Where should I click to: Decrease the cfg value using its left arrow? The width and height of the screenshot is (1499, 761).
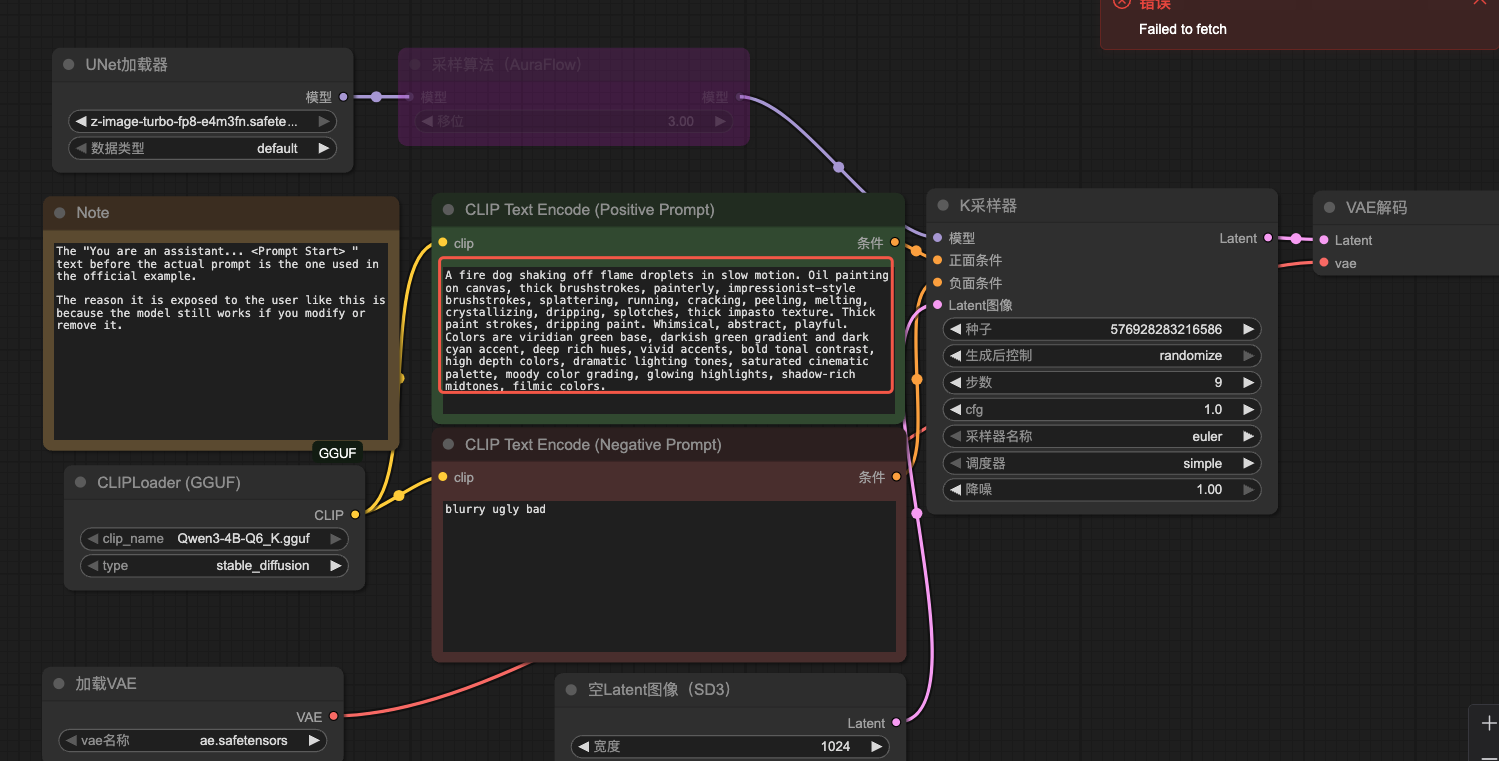point(955,410)
